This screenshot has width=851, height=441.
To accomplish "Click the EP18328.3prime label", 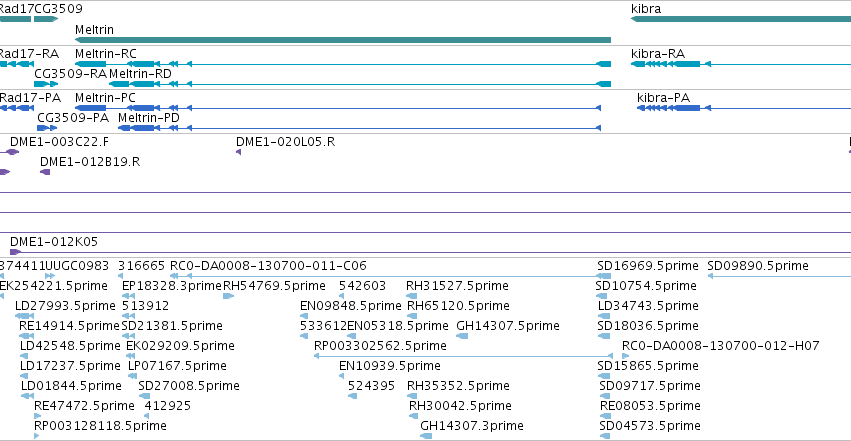I will coord(172,286).
